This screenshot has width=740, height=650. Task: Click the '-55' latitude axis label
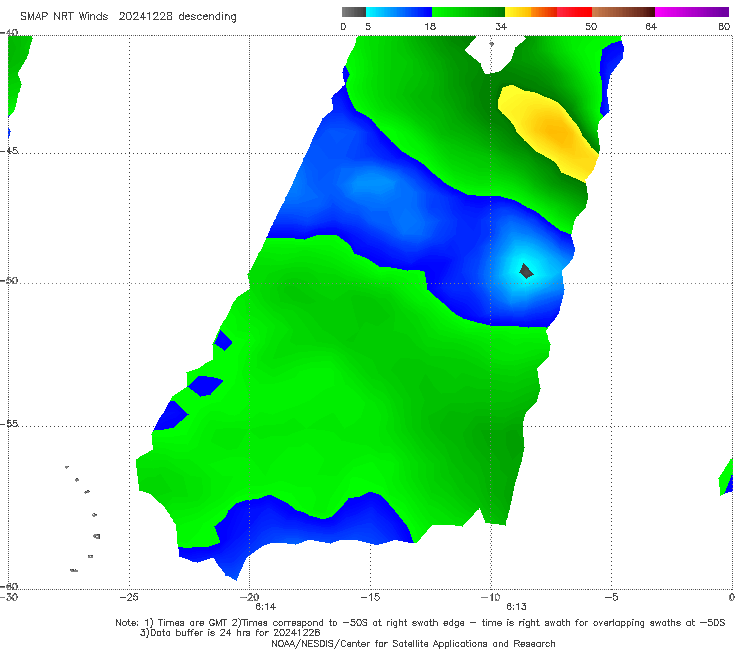[x=9, y=424]
